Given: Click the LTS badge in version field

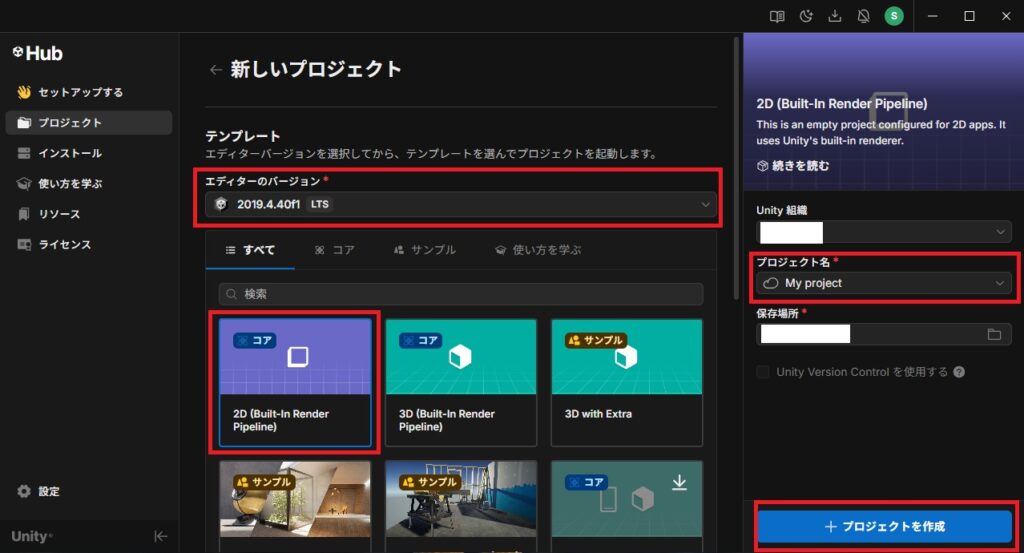Looking at the screenshot, I should click(319, 204).
